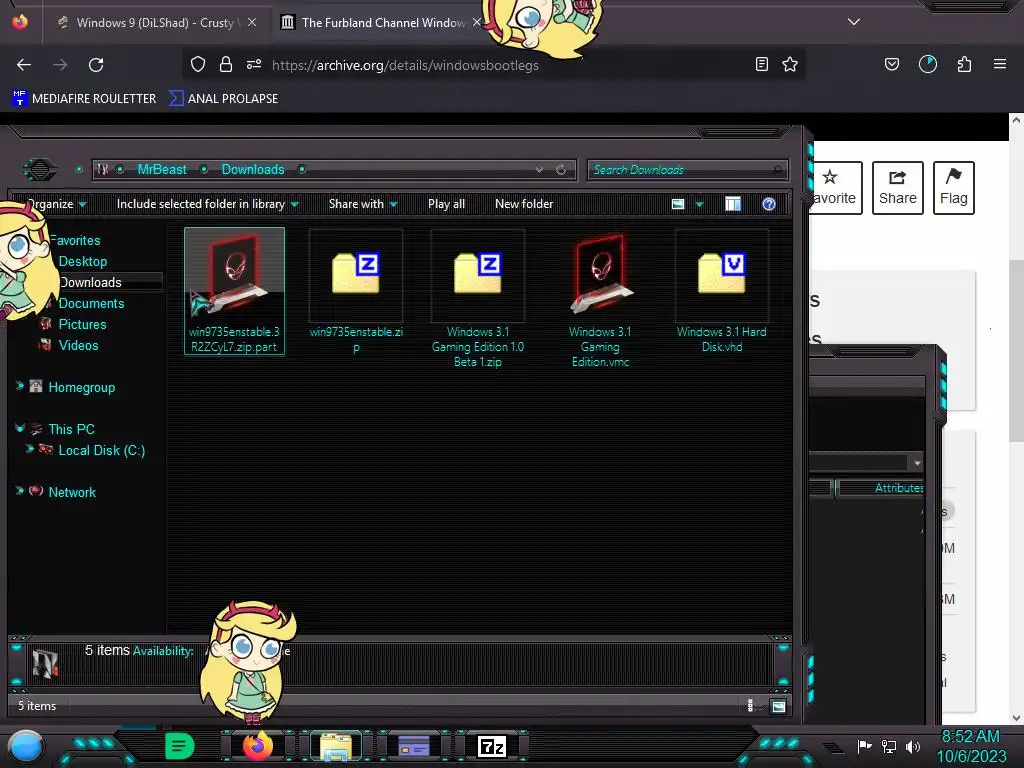This screenshot has width=1024, height=768.
Task: Collapse the This PC tree node
Action: [x=20, y=428]
